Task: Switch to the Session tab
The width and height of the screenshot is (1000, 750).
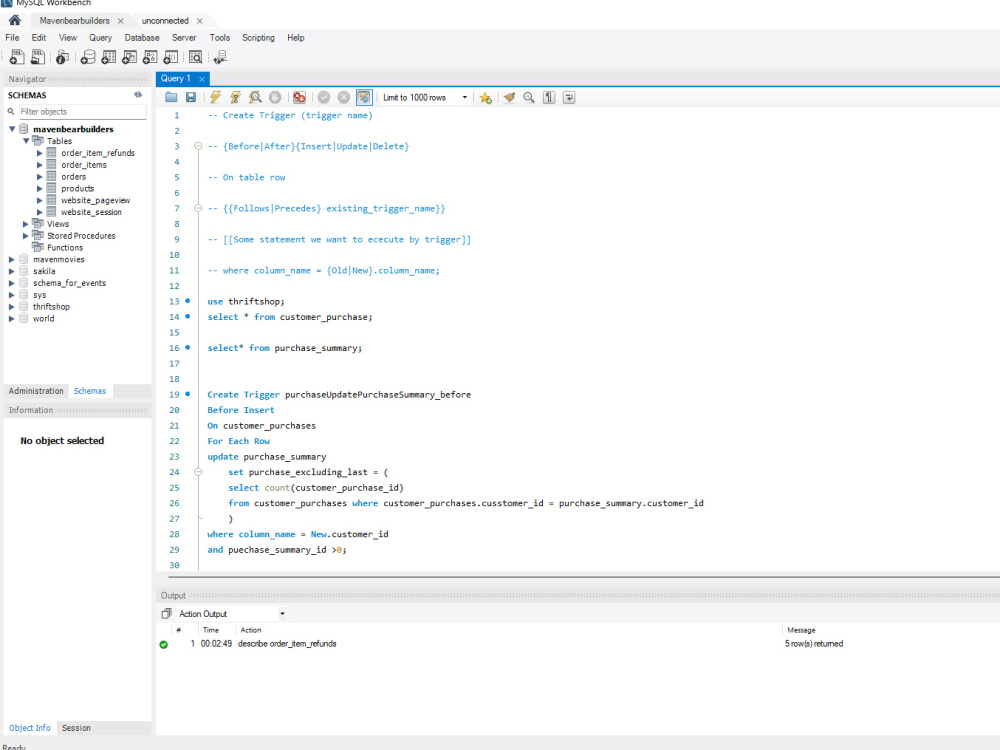Action: point(76,728)
